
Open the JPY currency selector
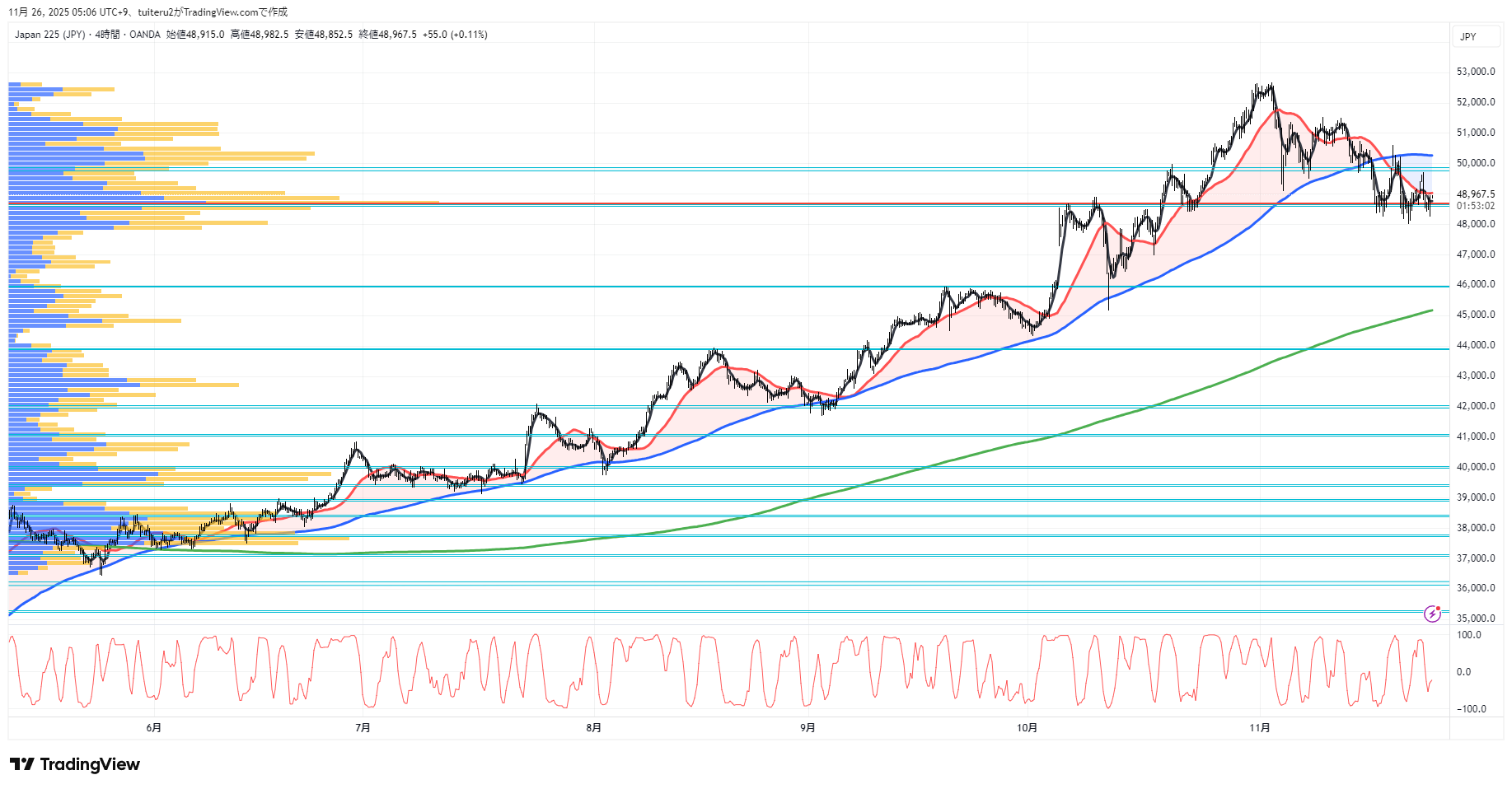tap(1468, 36)
